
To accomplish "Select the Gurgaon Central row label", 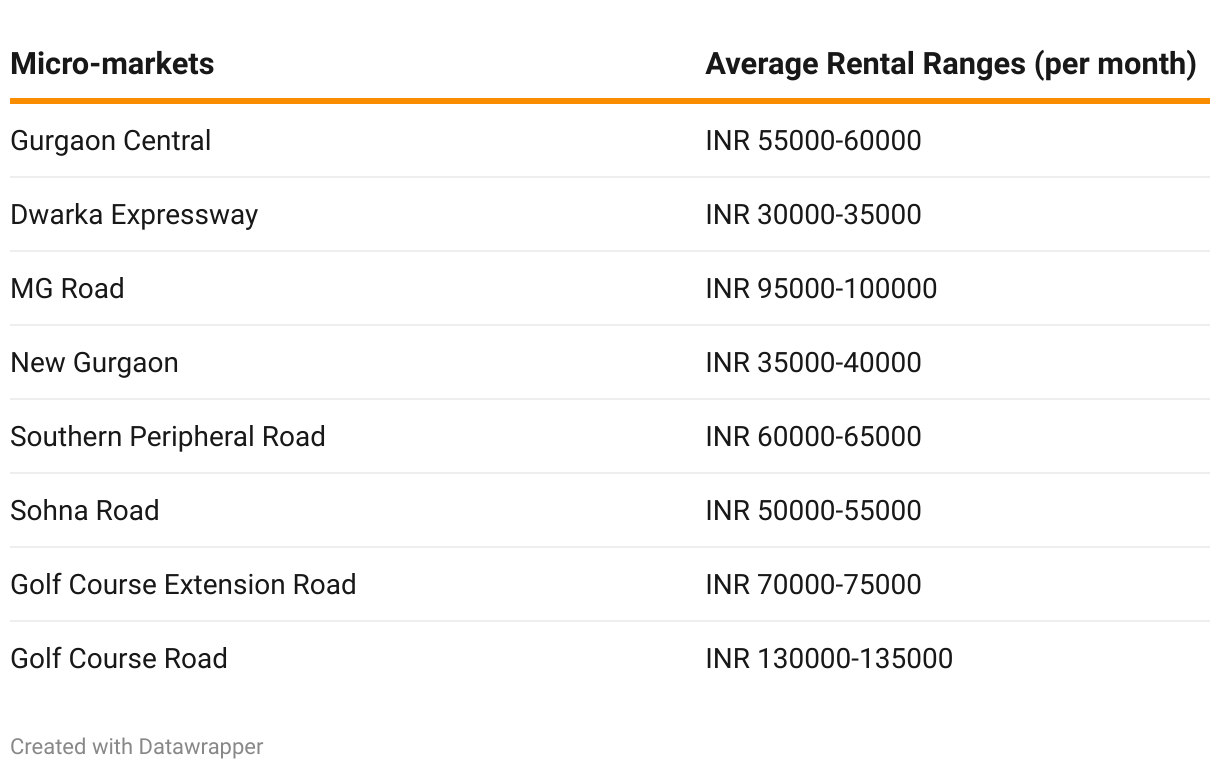I will tap(111, 140).
